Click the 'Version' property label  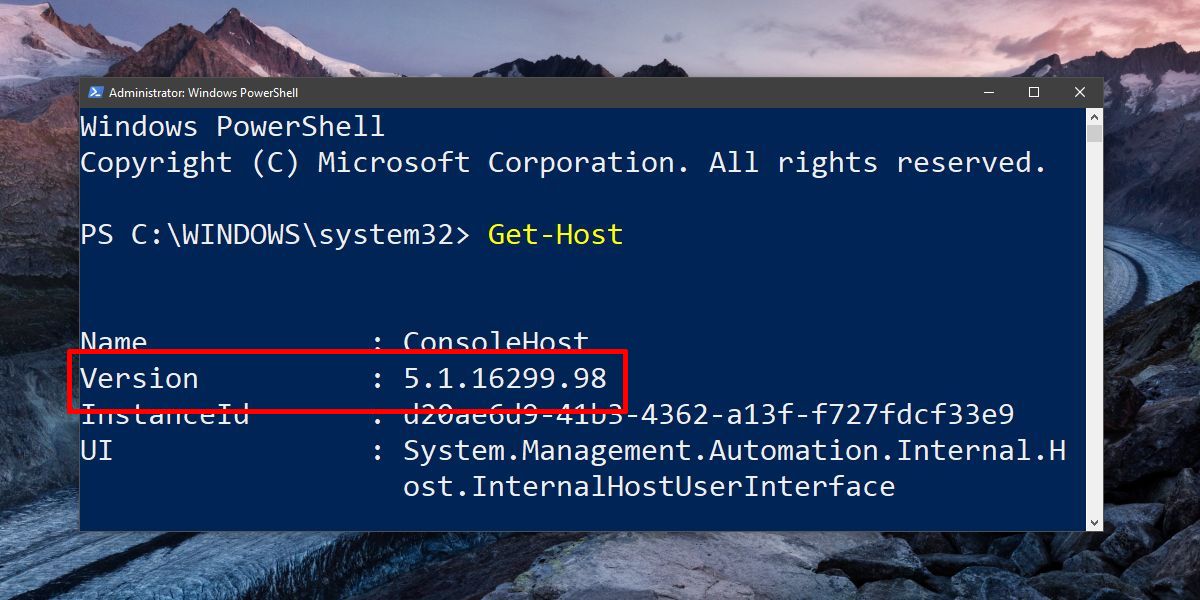(139, 379)
